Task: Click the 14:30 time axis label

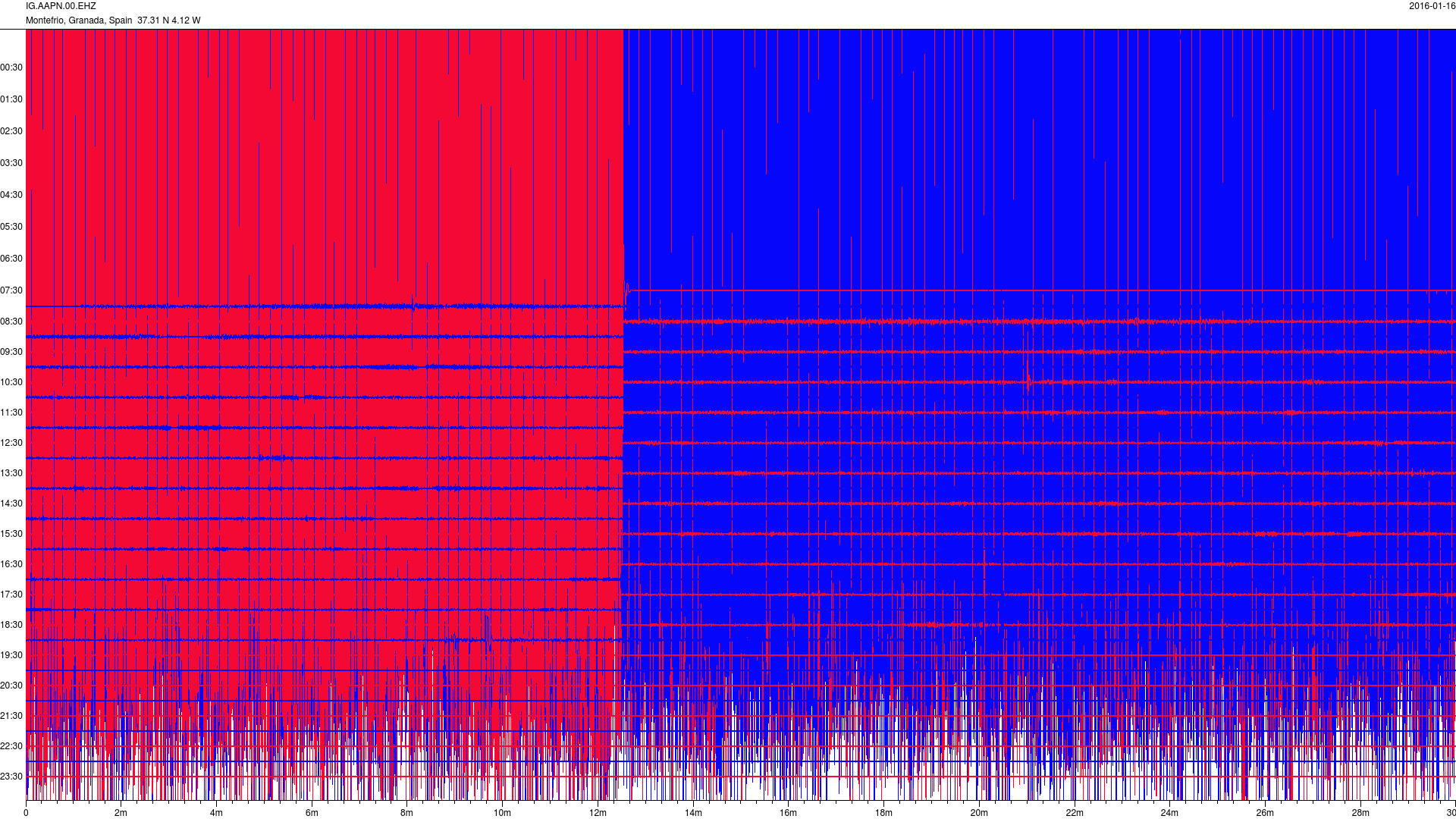Action: [11, 504]
